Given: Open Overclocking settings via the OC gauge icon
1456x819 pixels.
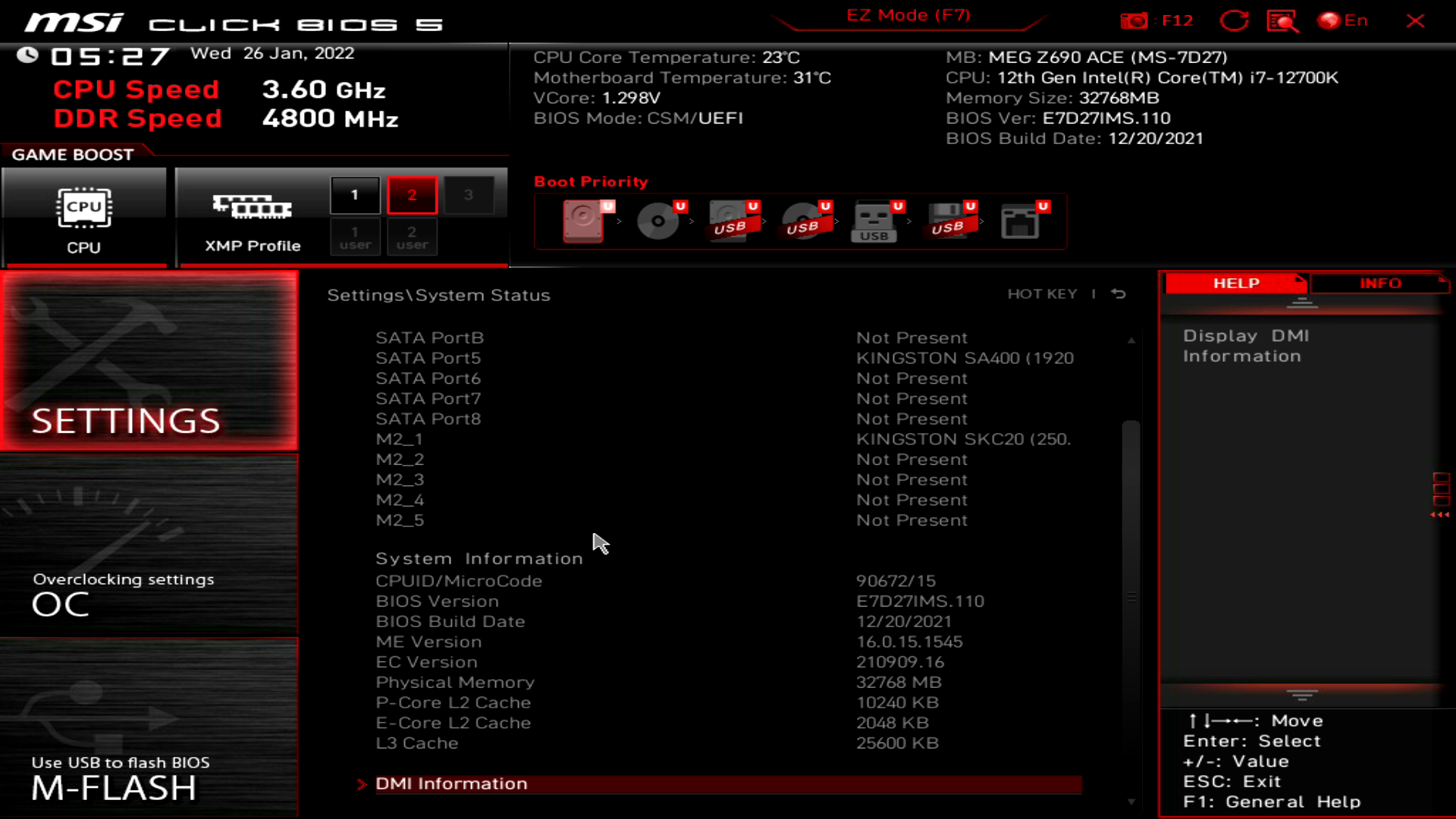Looking at the screenshot, I should [149, 546].
